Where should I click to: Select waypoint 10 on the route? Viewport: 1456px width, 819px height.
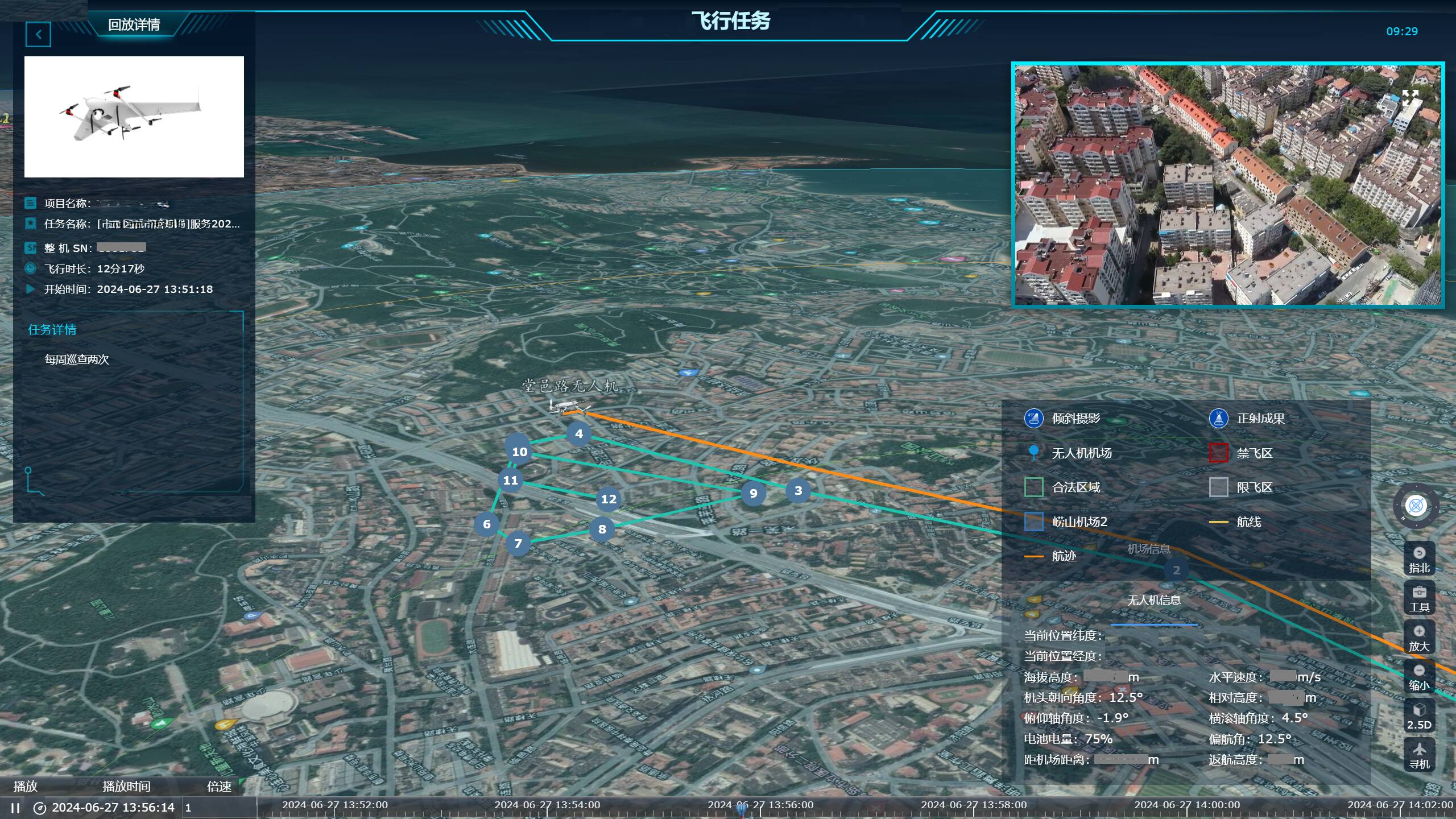click(x=519, y=451)
